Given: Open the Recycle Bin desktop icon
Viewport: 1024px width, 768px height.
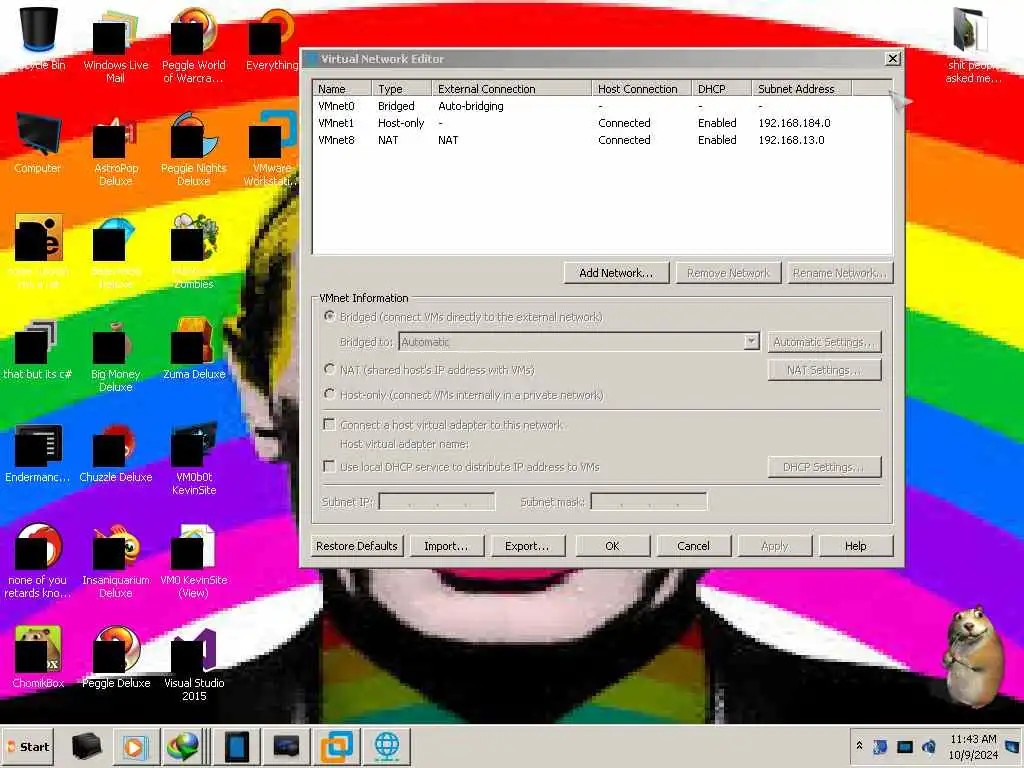Looking at the screenshot, I should pyautogui.click(x=39, y=39).
